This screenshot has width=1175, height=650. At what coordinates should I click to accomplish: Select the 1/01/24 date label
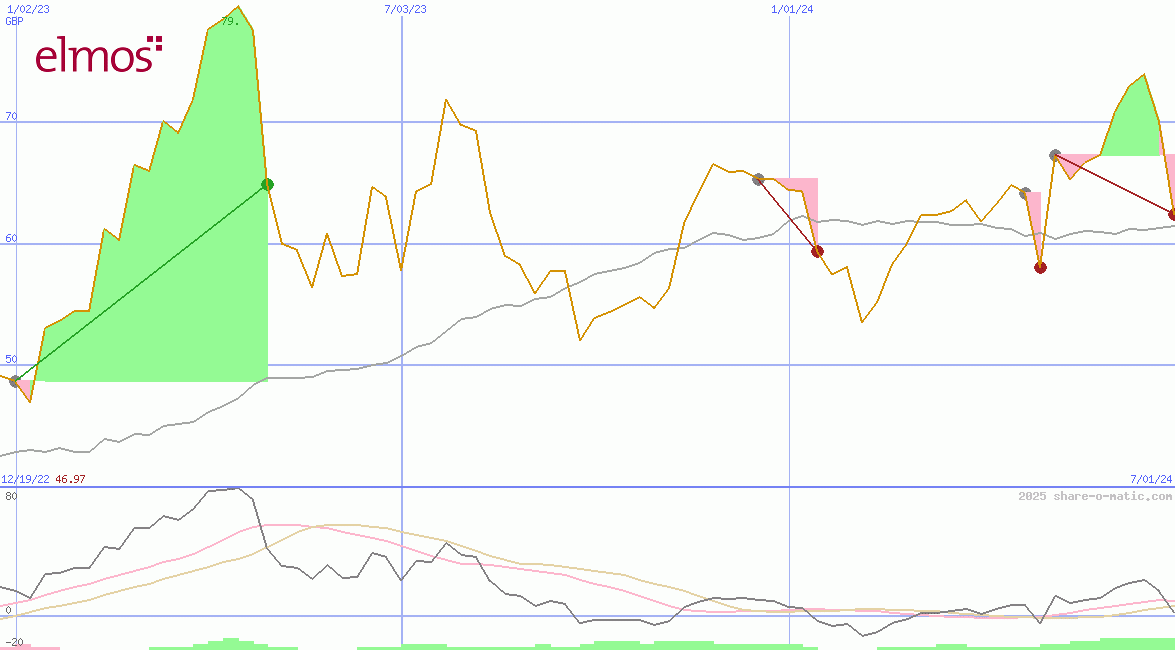[x=792, y=9]
